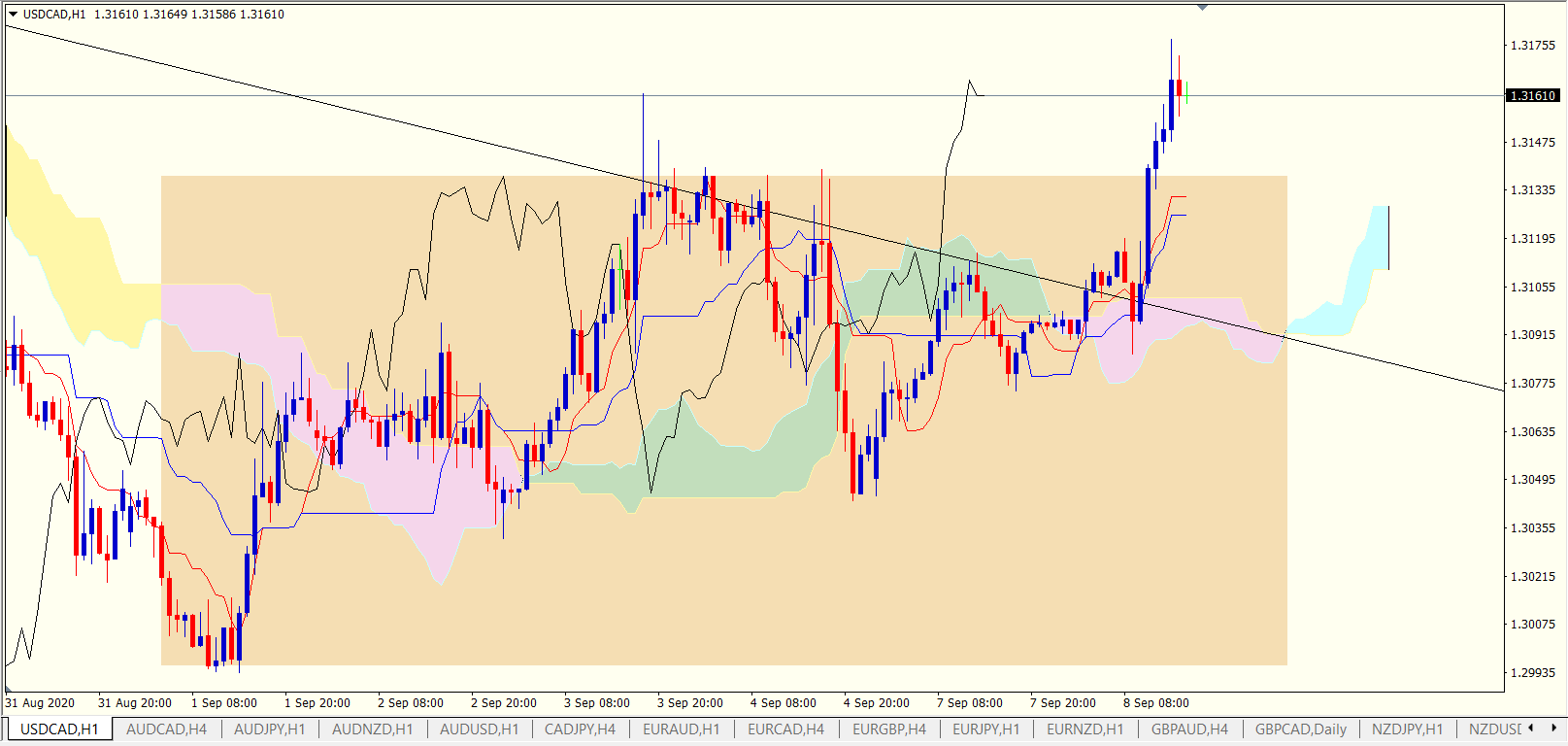This screenshot has height=746, width=1568.
Task: Click the chart shift triangle marker at top
Action: tap(1202, 8)
